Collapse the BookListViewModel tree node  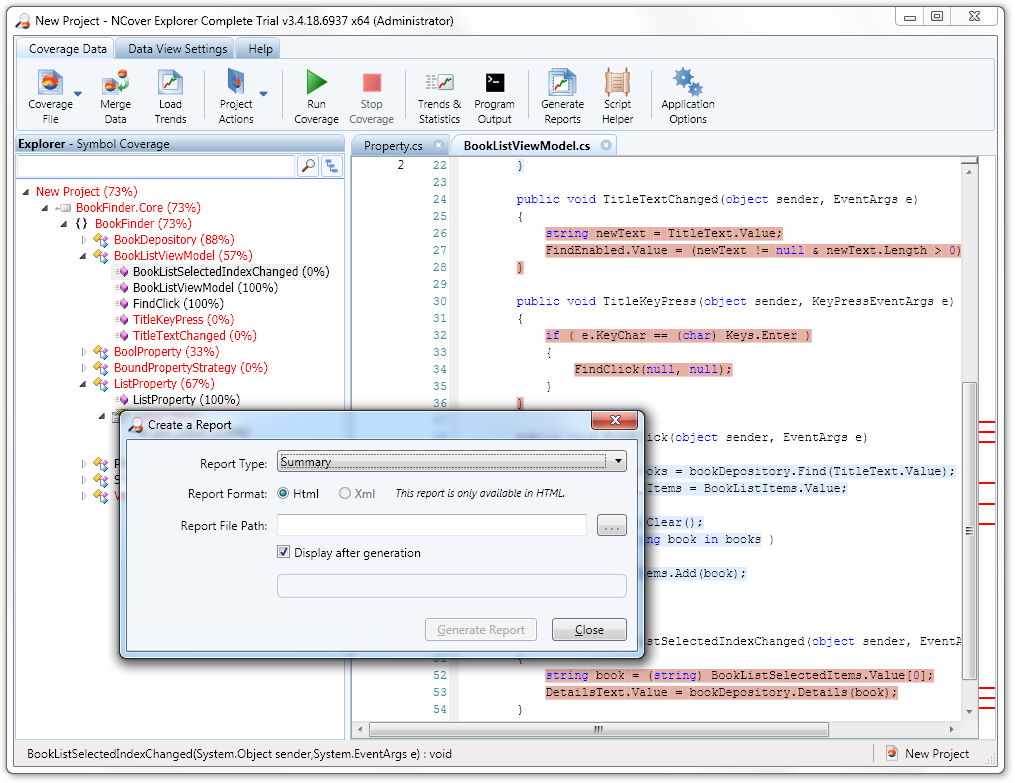coord(86,256)
